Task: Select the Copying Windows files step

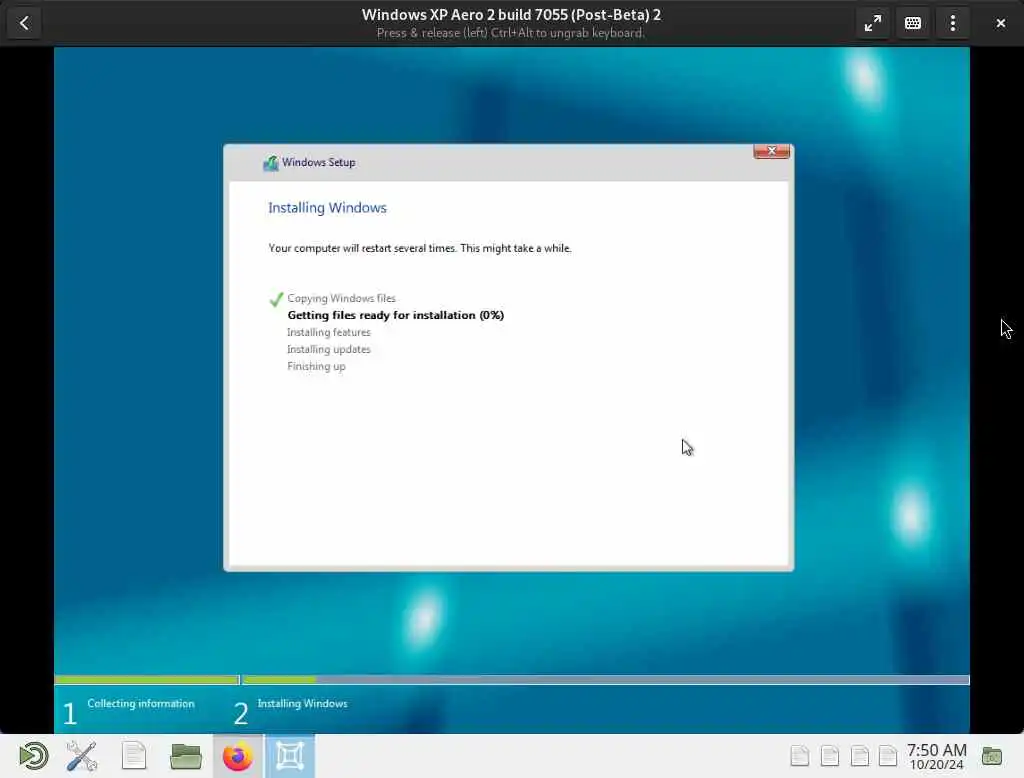Action: click(342, 299)
